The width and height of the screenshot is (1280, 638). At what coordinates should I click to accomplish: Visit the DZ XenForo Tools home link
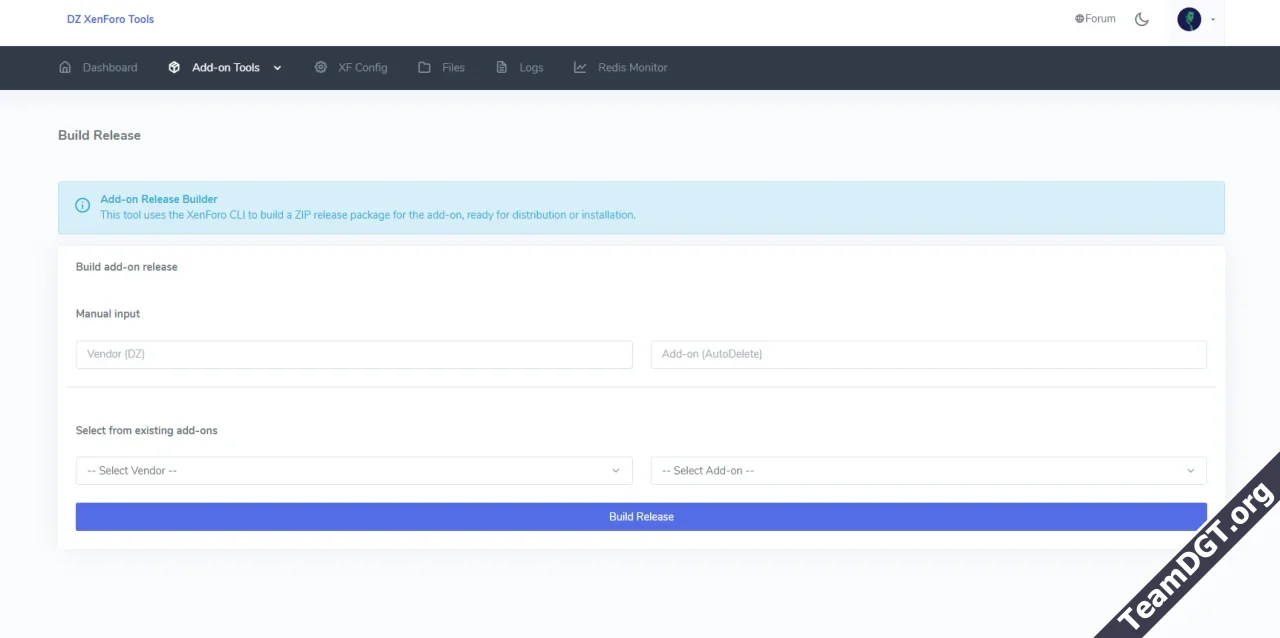coord(110,19)
